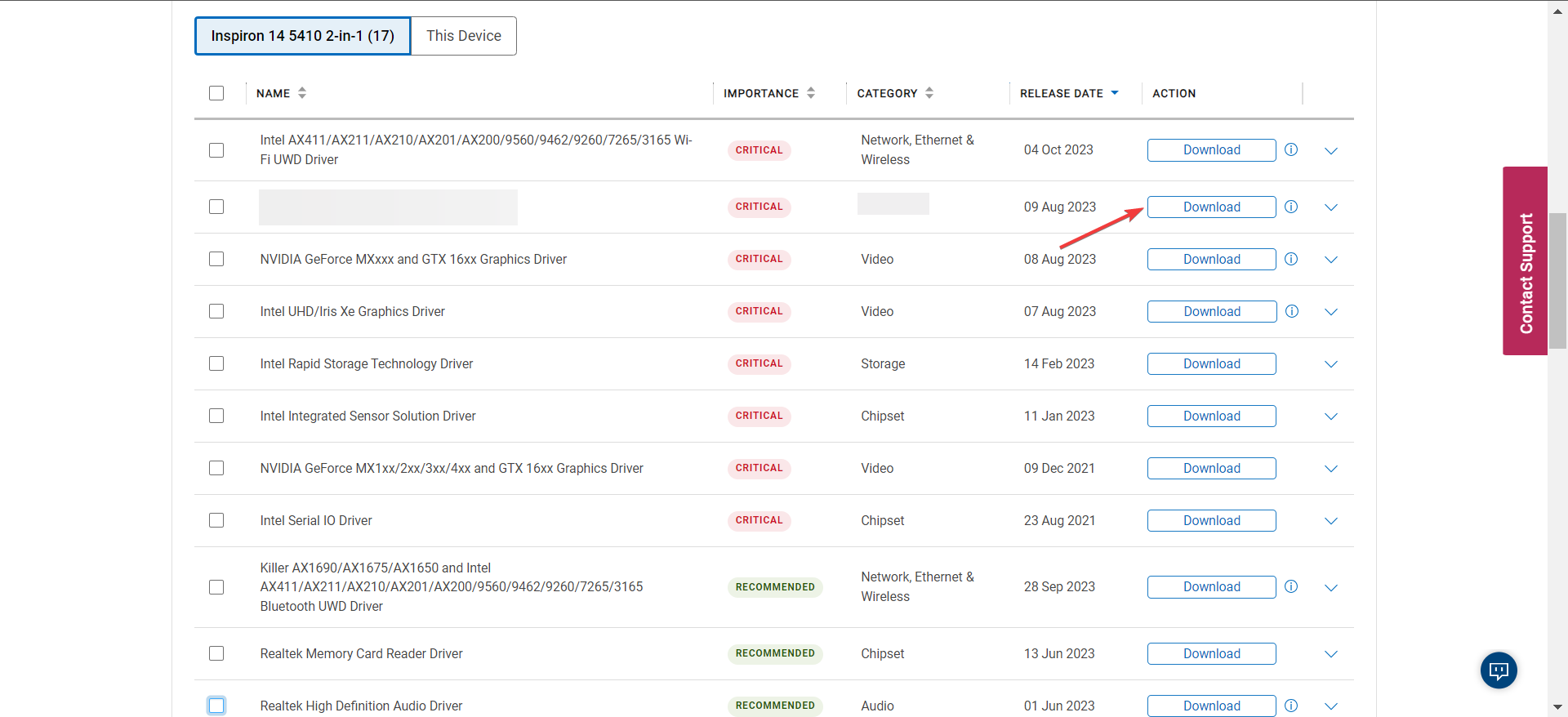Expand NVIDIA MX1xx/2xx/3xx/4xx driver row
1568x717 pixels.
1331,469
